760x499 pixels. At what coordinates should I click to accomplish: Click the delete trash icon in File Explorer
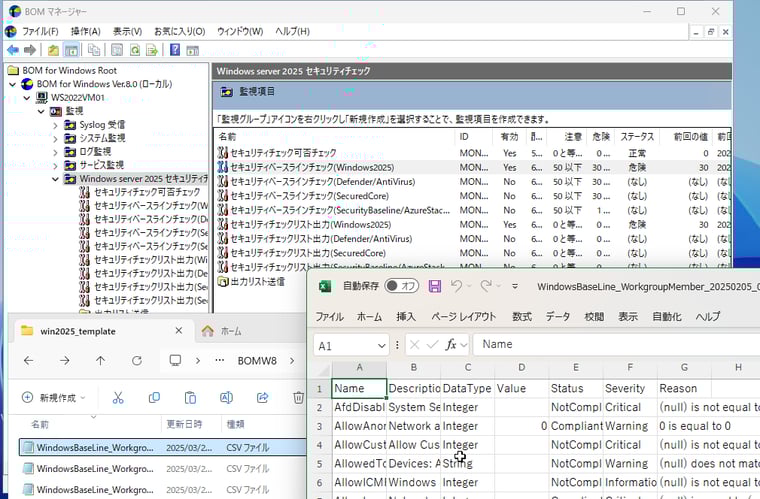[x=298, y=397]
